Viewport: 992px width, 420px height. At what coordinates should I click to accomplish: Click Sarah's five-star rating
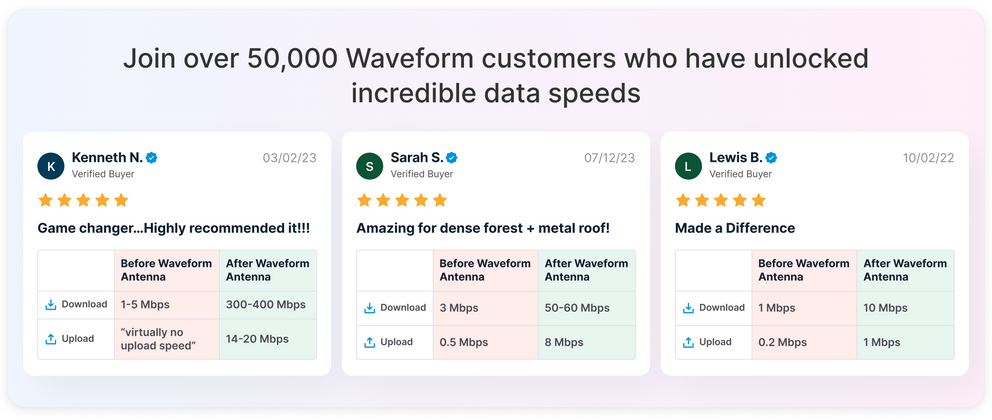pos(402,200)
